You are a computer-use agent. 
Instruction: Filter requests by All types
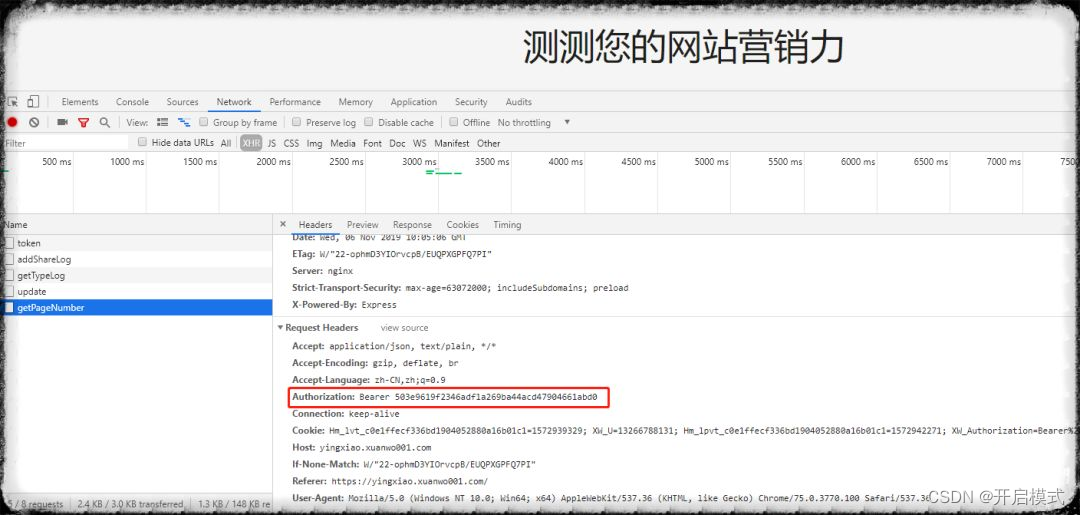pyautogui.click(x=226, y=143)
